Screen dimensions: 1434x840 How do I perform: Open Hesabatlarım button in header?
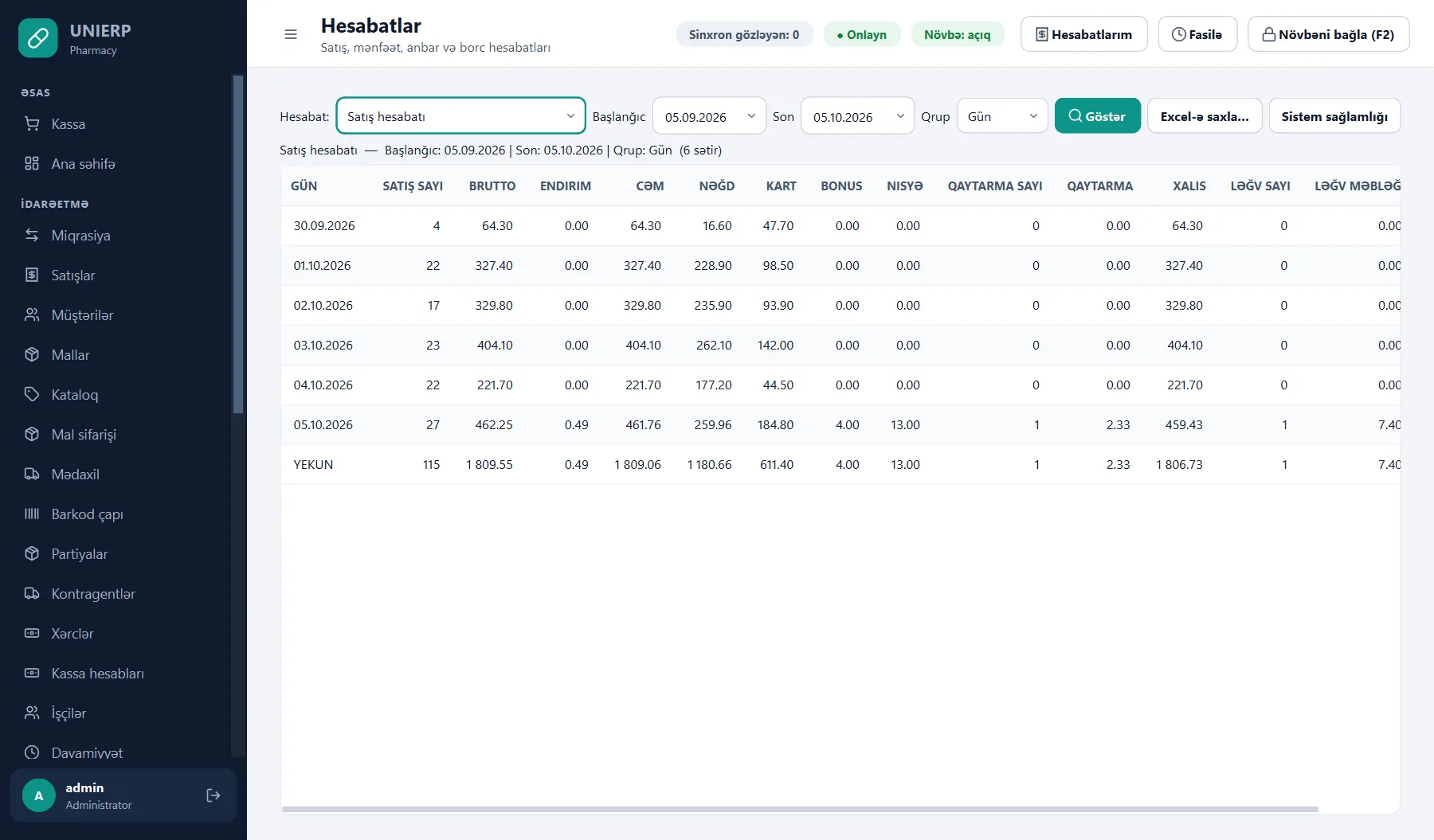[1084, 34]
